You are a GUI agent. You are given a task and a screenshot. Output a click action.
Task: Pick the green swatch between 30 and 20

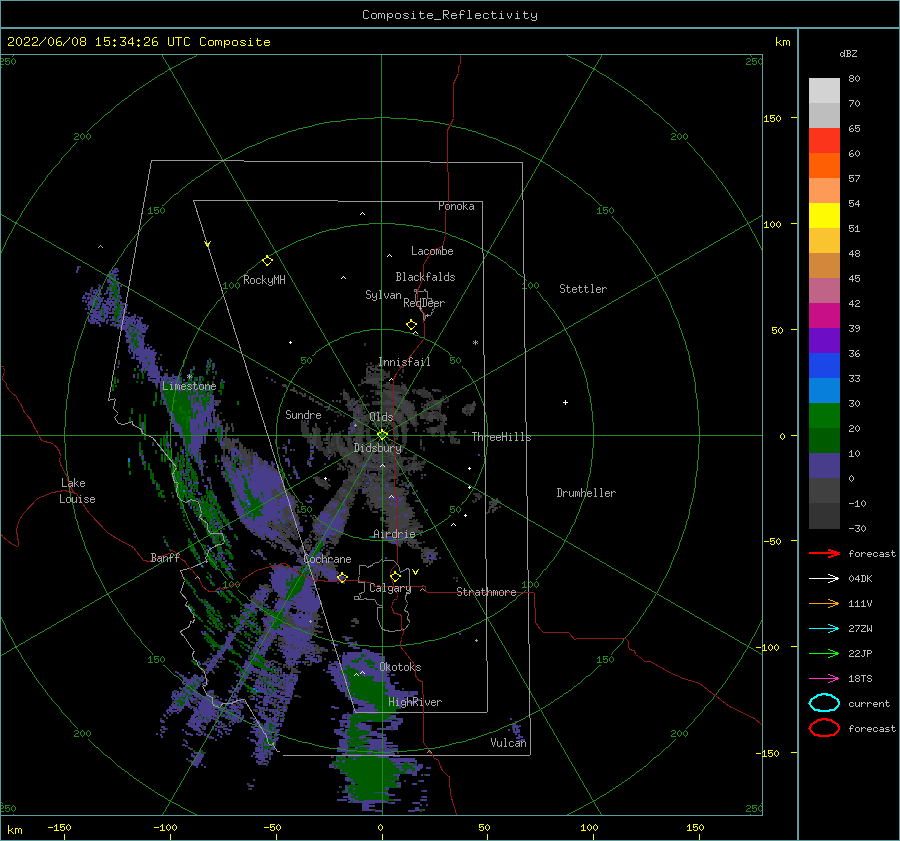(824, 416)
